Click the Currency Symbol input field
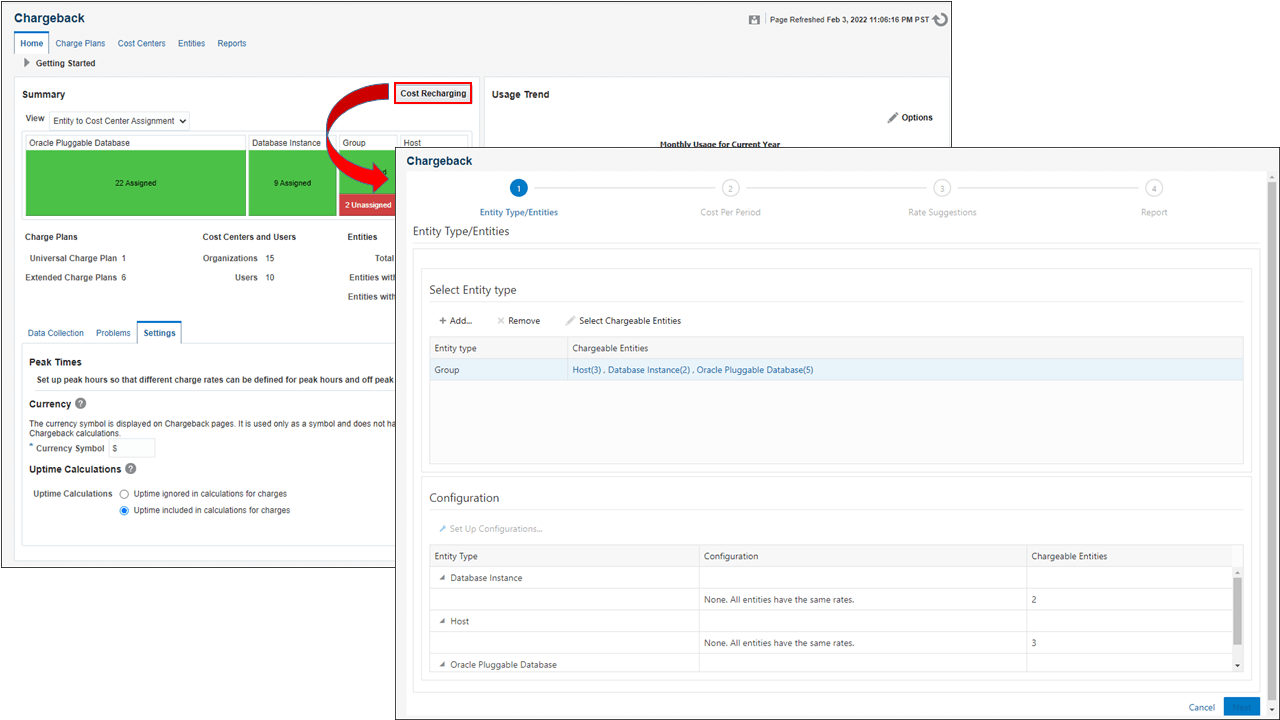Screen dimensions: 1280x720 click(x=132, y=448)
